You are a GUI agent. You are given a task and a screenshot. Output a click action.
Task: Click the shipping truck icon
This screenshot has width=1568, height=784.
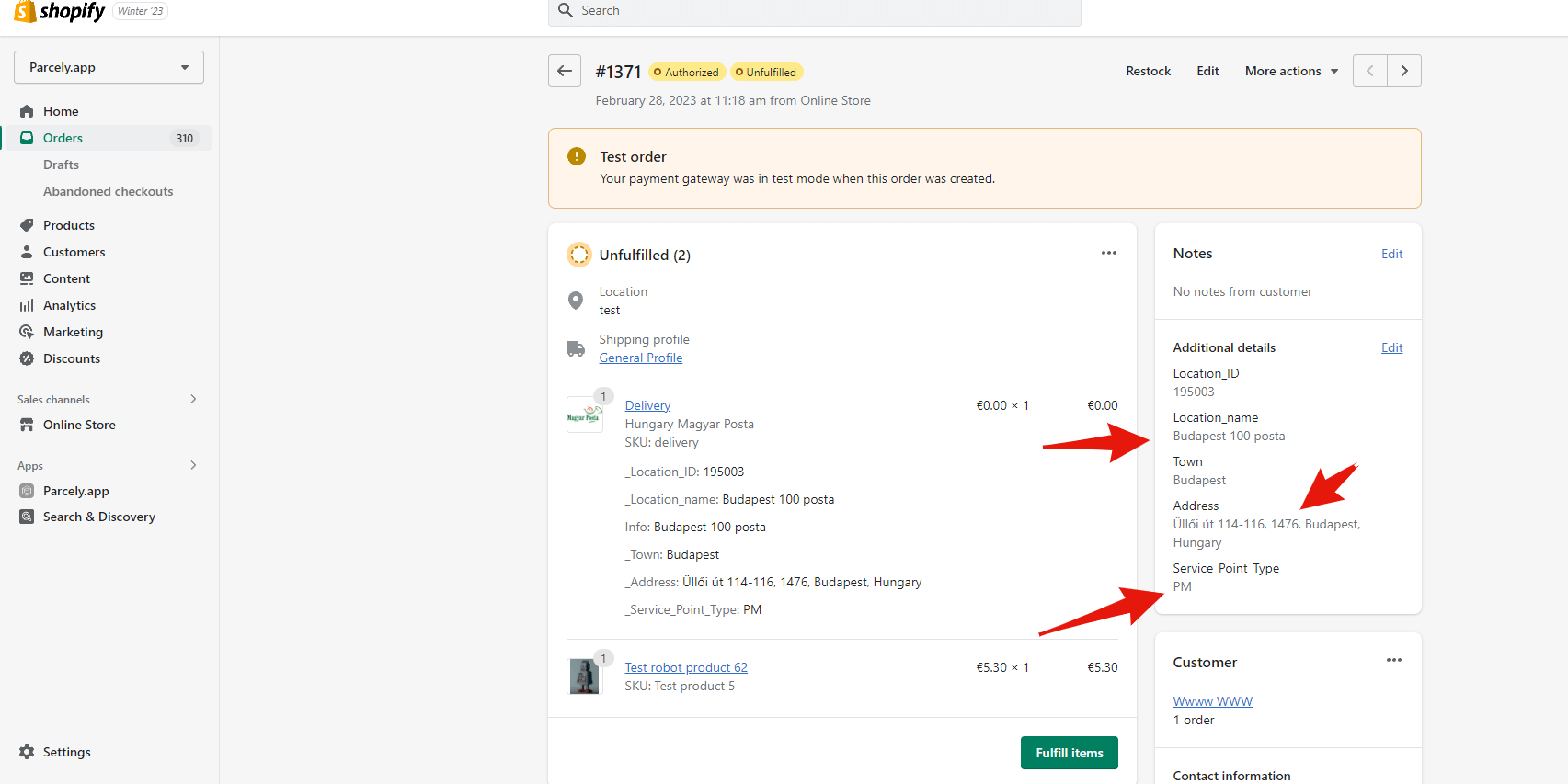(x=576, y=348)
